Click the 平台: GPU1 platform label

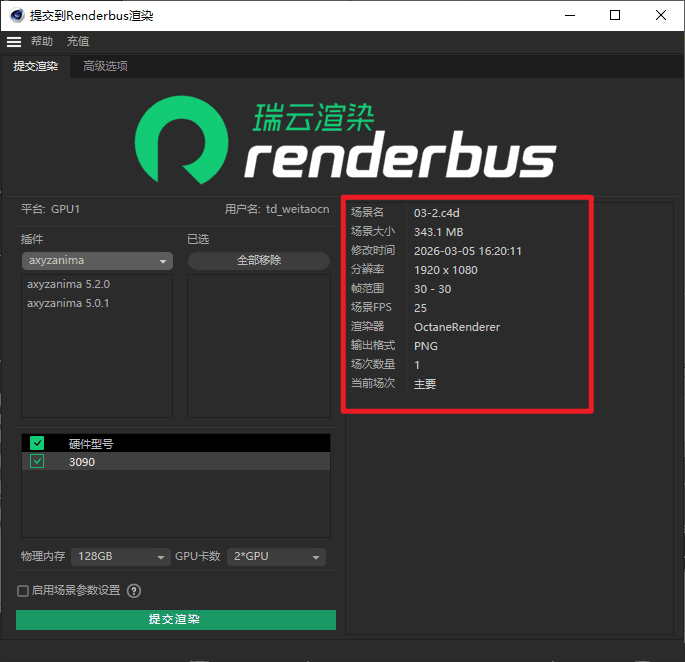click(50, 209)
